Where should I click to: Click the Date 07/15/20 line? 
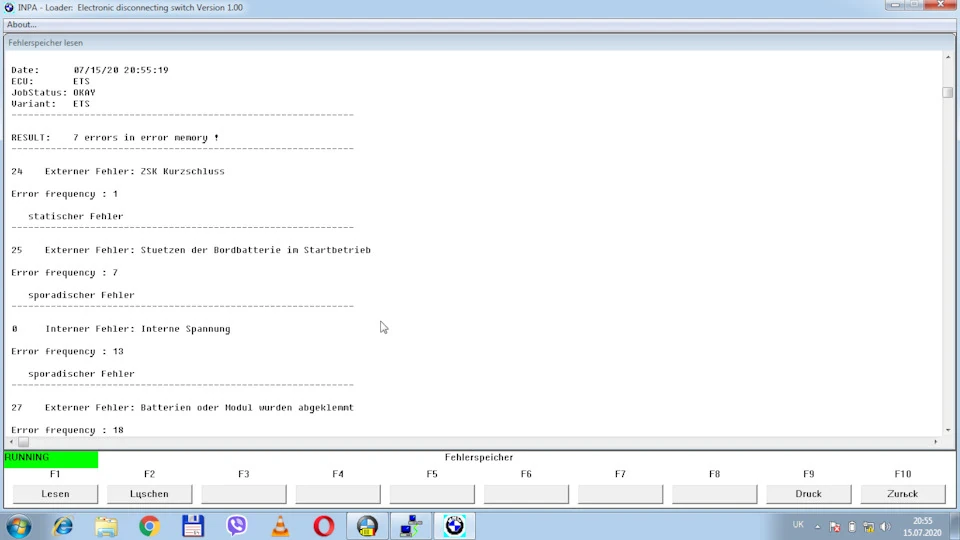click(89, 70)
